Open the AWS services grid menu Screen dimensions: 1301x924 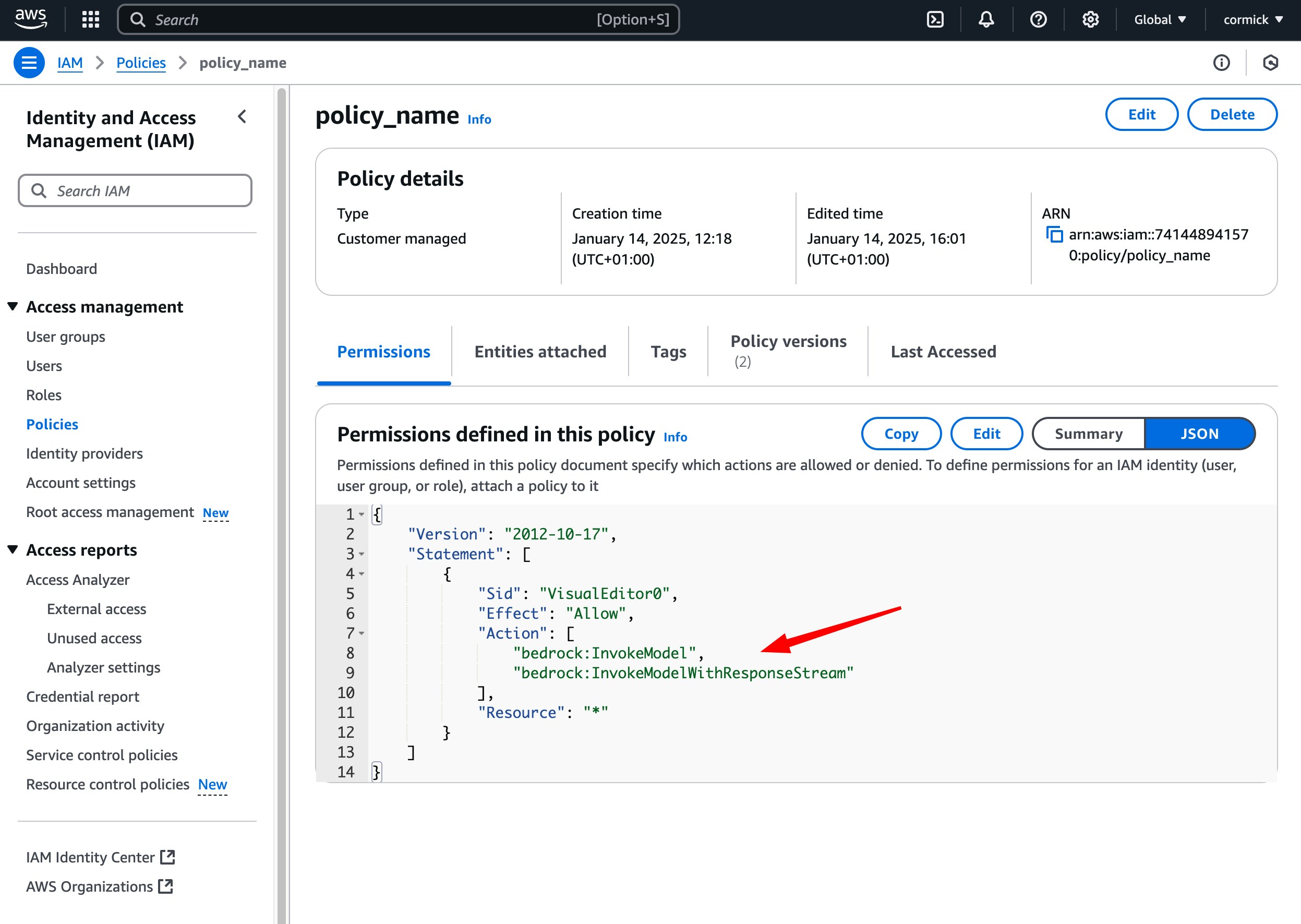(x=90, y=20)
